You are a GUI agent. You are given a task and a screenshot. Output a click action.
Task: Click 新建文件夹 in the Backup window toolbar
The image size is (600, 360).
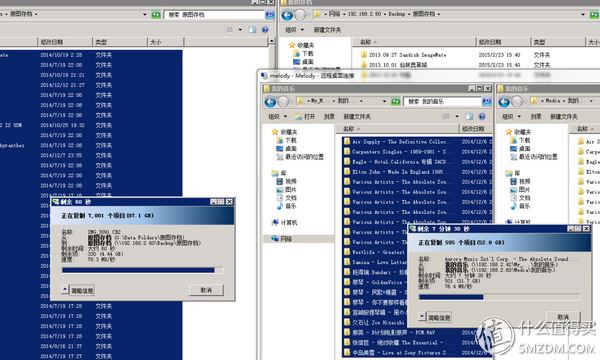coord(327,29)
